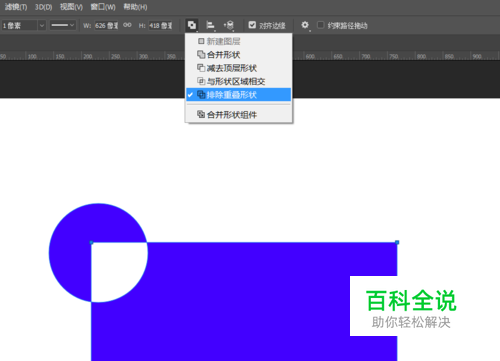Open the 3D(D) menu
Screen dimensions: 500x361
(x=43, y=7)
